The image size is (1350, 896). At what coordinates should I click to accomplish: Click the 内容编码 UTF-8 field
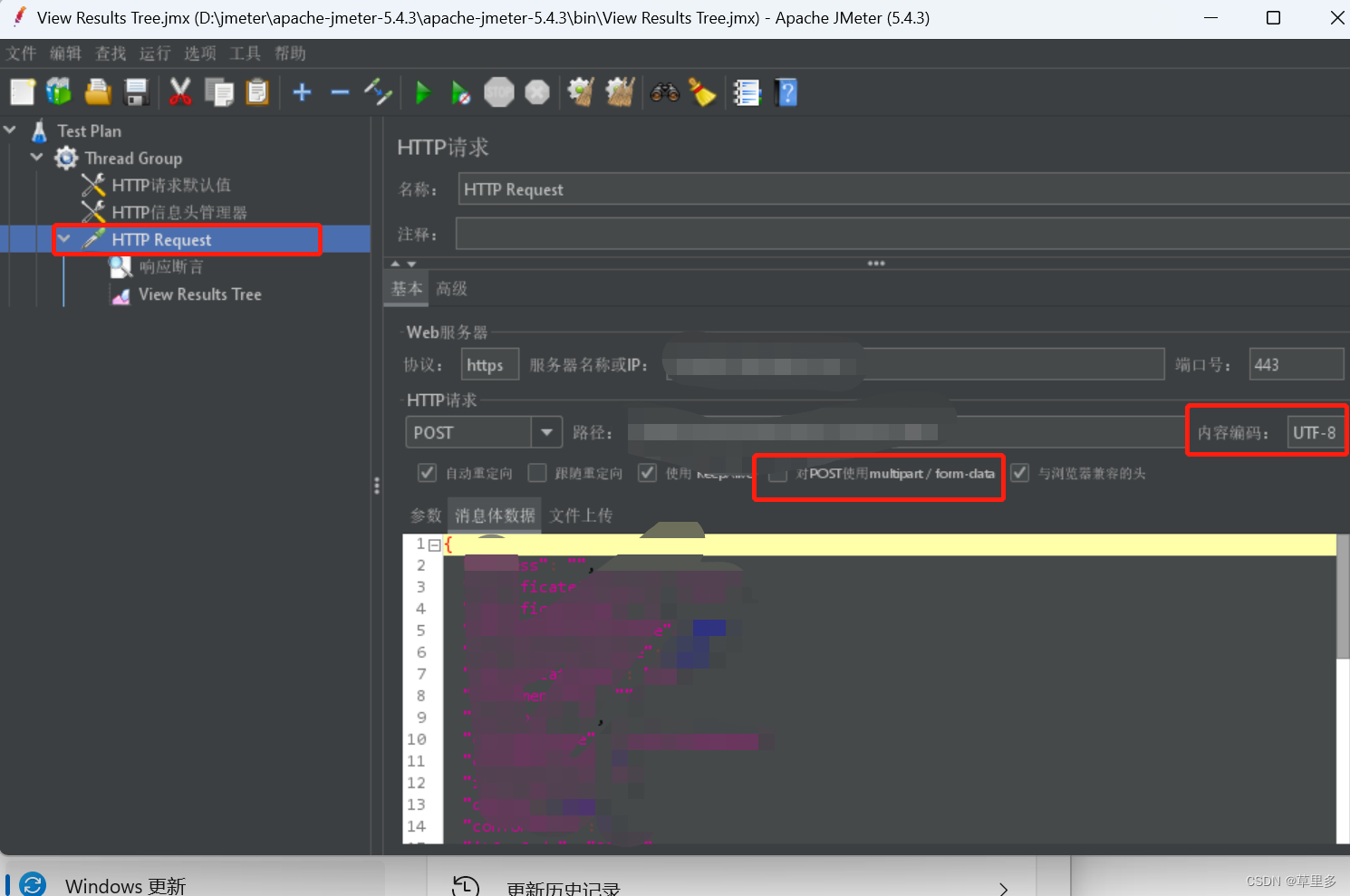point(1316,433)
